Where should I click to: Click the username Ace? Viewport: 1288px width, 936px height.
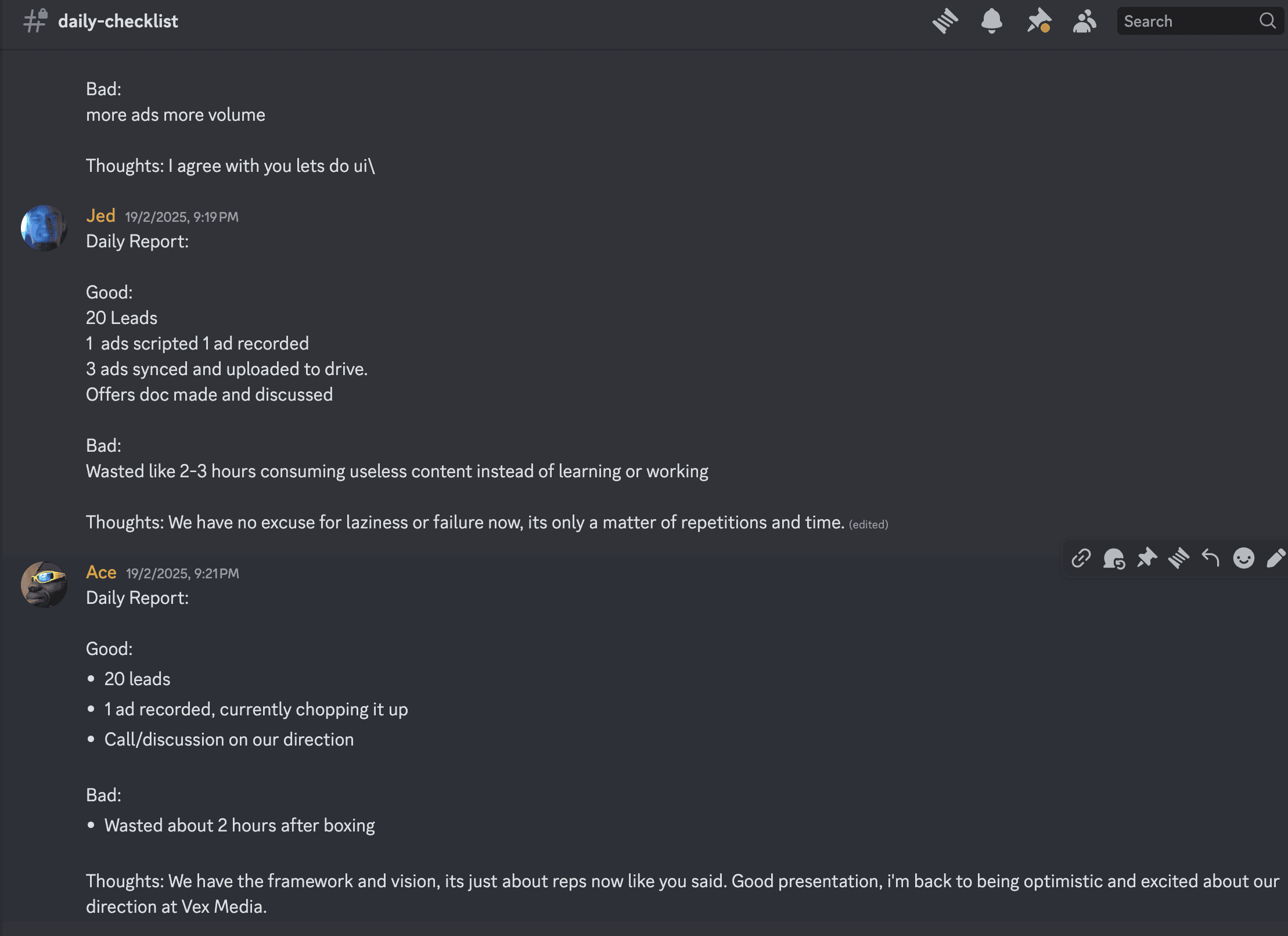coord(101,573)
